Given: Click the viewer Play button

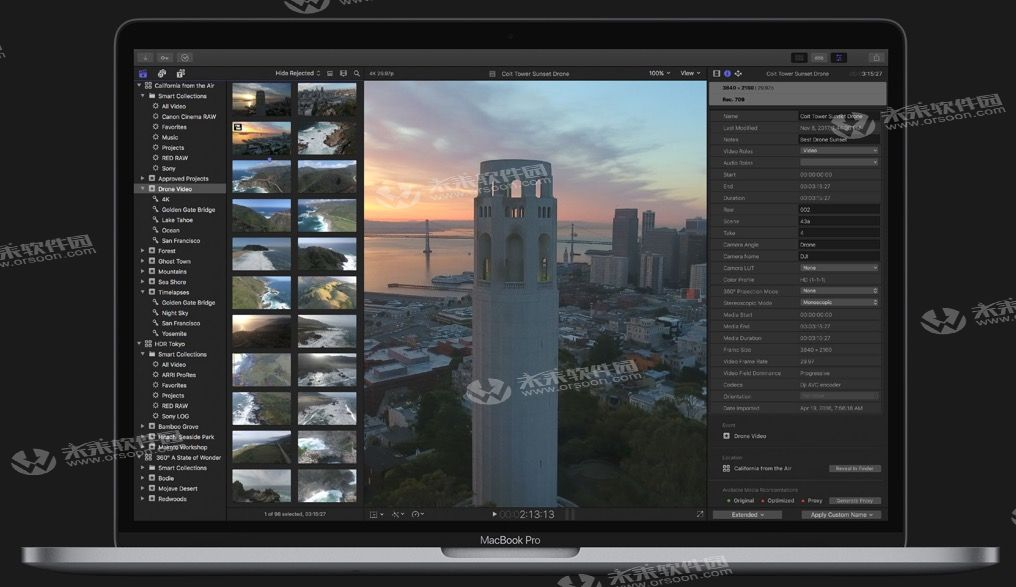Looking at the screenshot, I should click(x=494, y=514).
